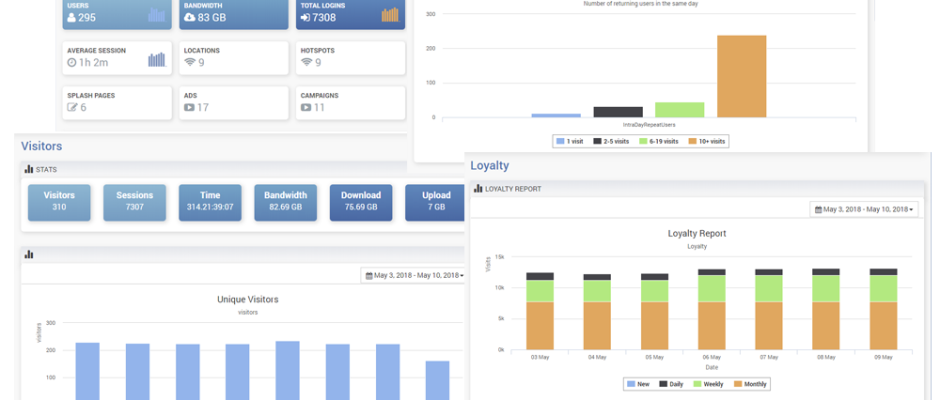Click the 'IntraDayRepeatUsers' axis label
Screen dimensions: 940x400
coord(649,124)
